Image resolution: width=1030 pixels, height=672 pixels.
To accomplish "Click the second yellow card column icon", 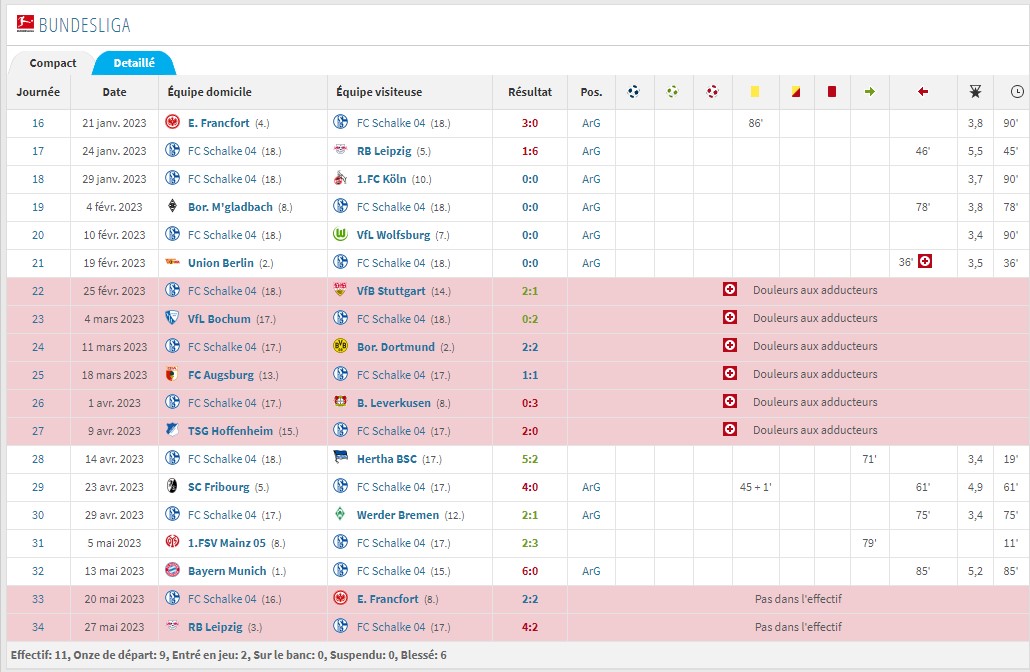I will click(x=796, y=91).
